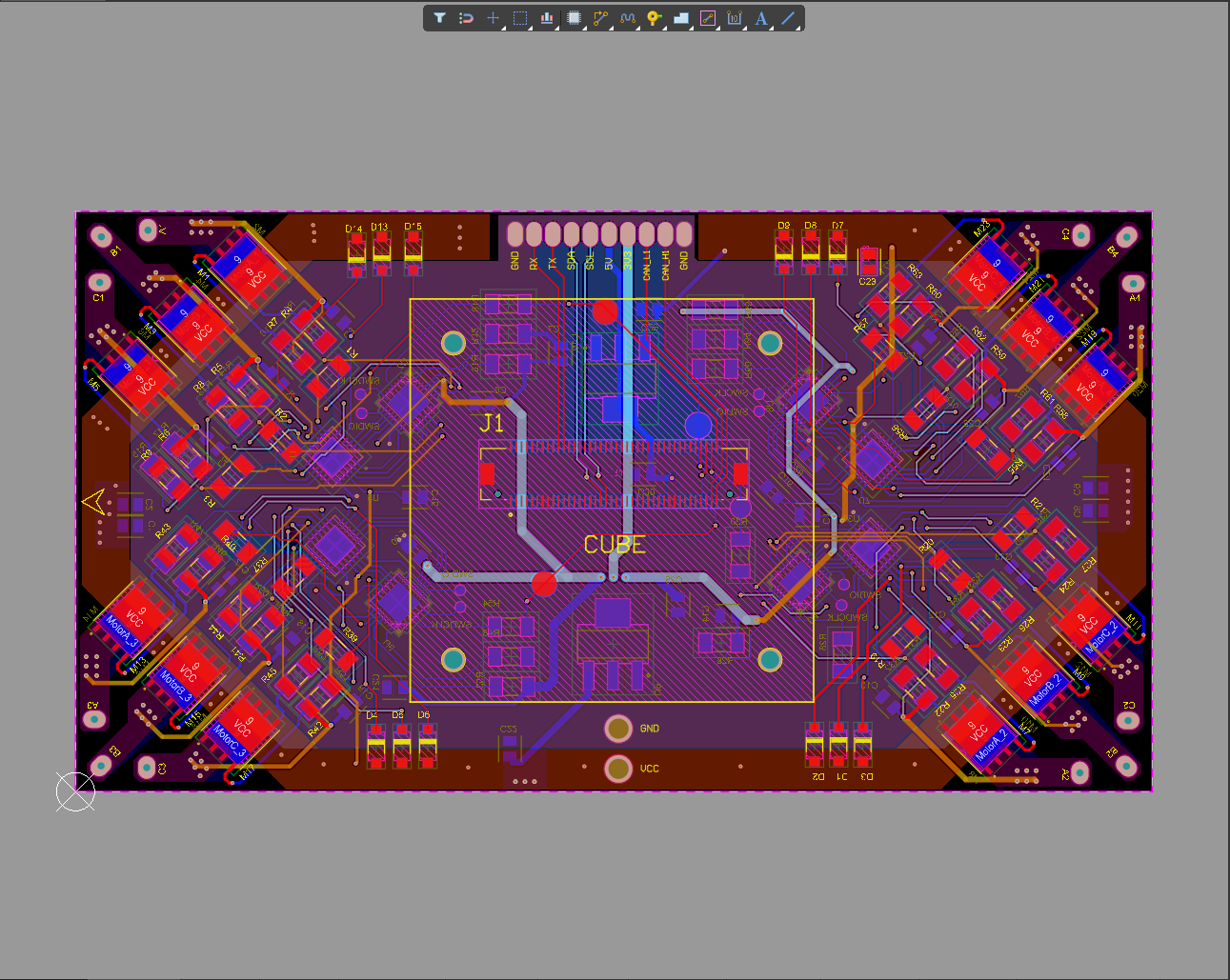
Task: Select the Place String text tool
Action: pyautogui.click(x=761, y=18)
